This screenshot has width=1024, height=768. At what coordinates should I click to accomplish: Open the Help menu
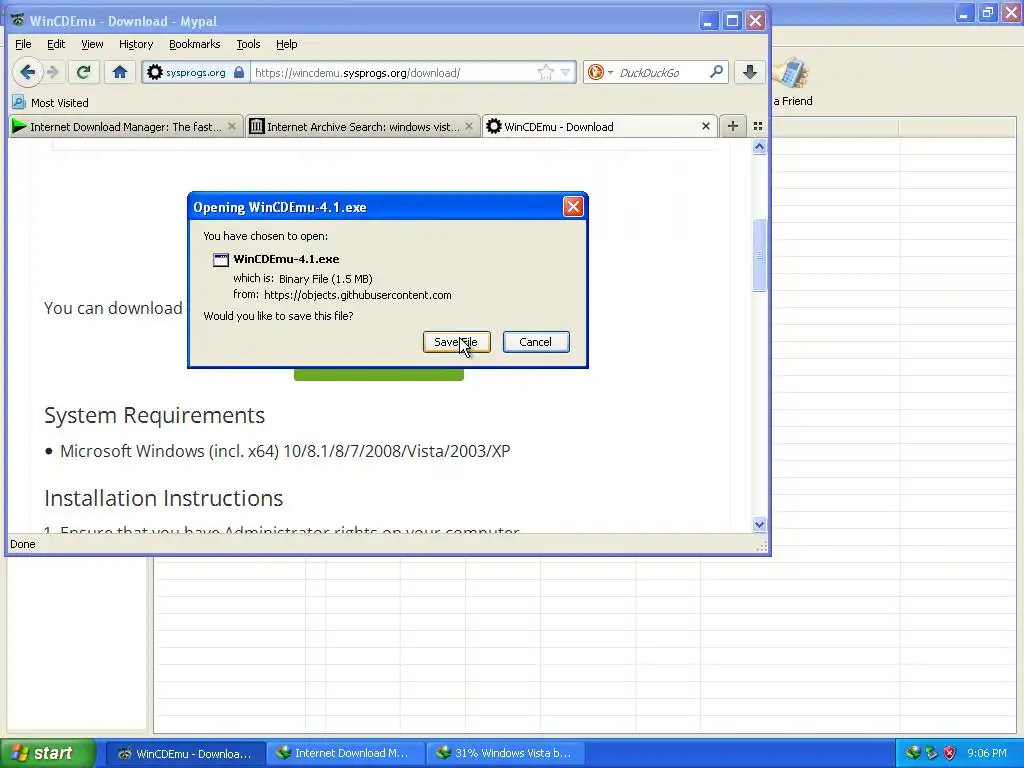tap(286, 44)
